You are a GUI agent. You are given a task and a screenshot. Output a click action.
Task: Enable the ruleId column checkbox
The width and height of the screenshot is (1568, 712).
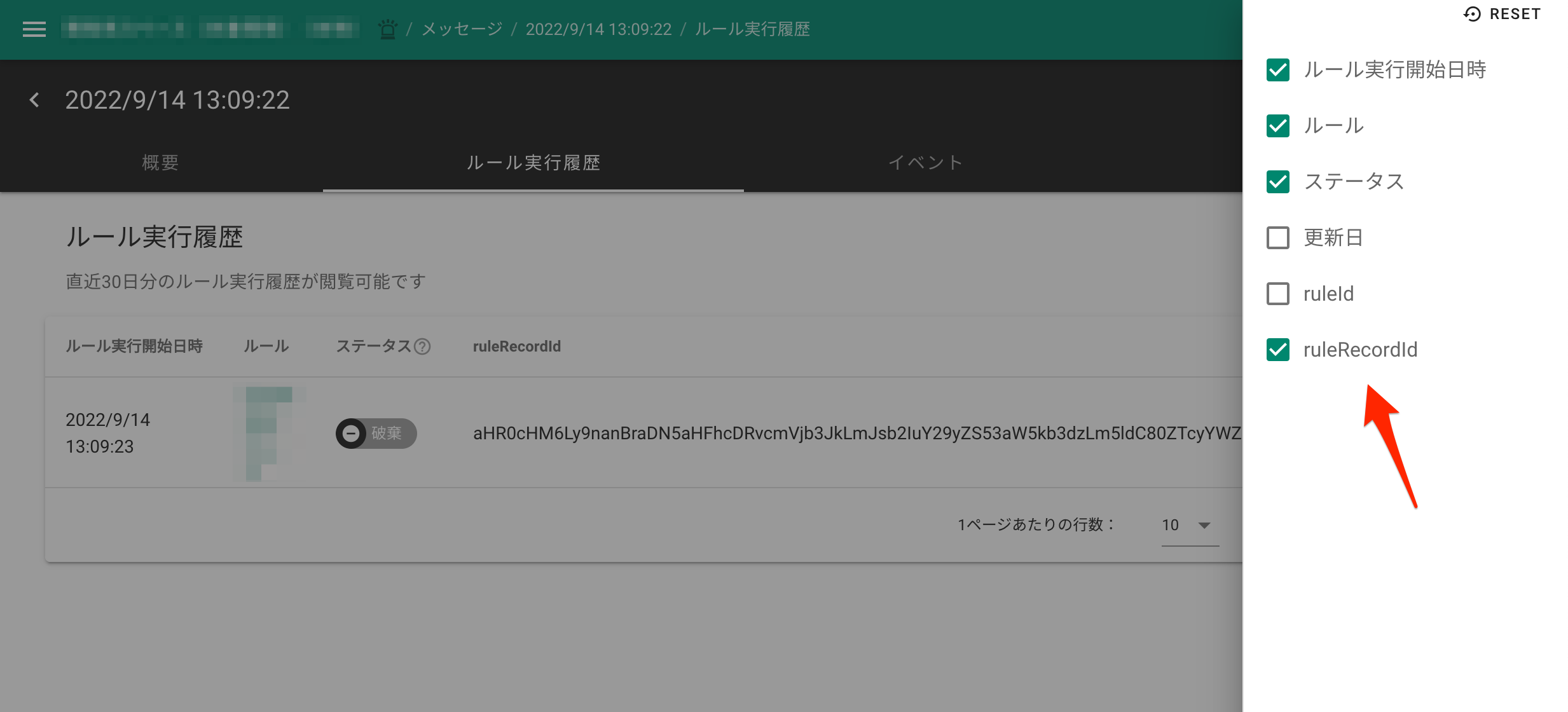click(1277, 294)
